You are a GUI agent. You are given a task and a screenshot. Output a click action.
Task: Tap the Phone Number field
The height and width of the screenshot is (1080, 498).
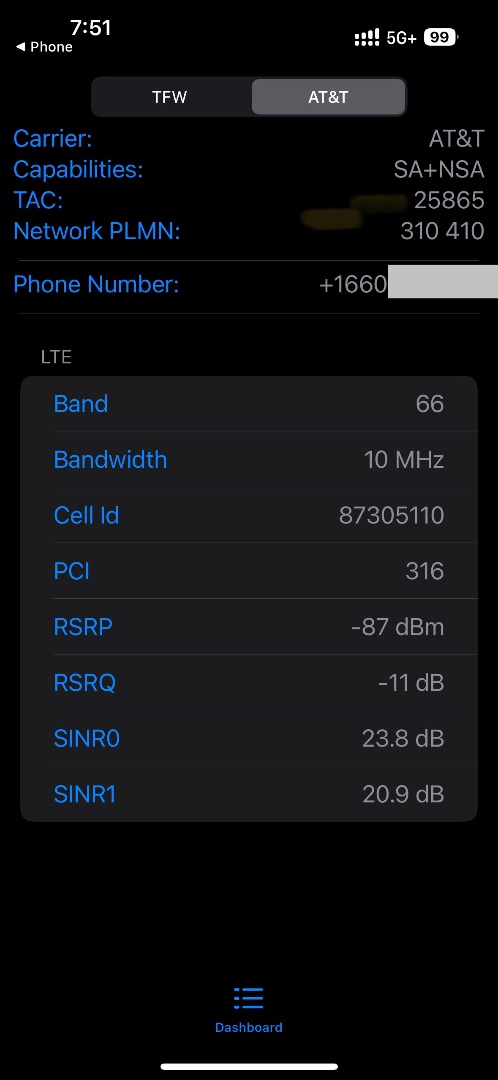(x=249, y=284)
